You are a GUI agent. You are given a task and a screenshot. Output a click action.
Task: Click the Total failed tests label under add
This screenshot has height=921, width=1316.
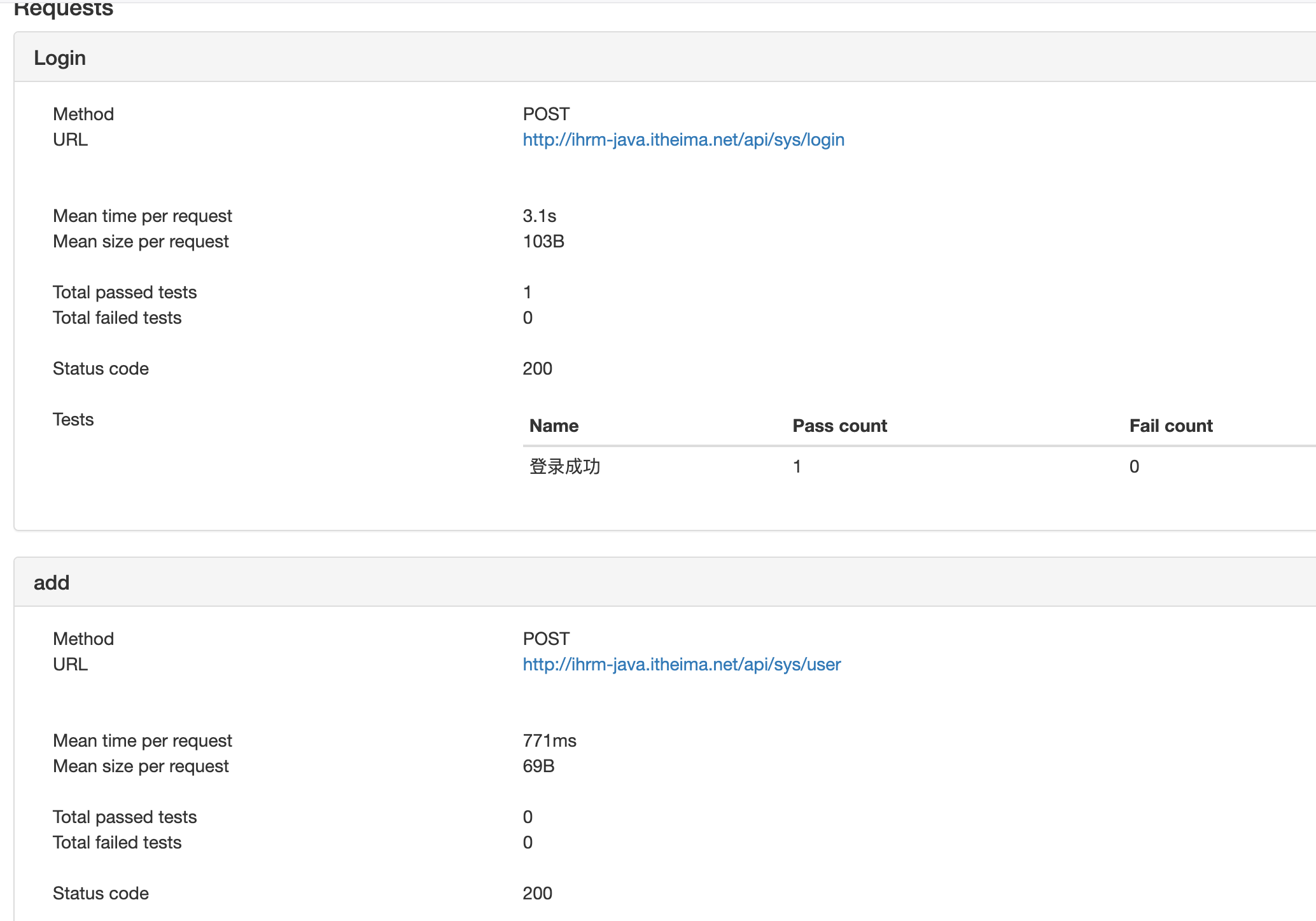coord(117,842)
